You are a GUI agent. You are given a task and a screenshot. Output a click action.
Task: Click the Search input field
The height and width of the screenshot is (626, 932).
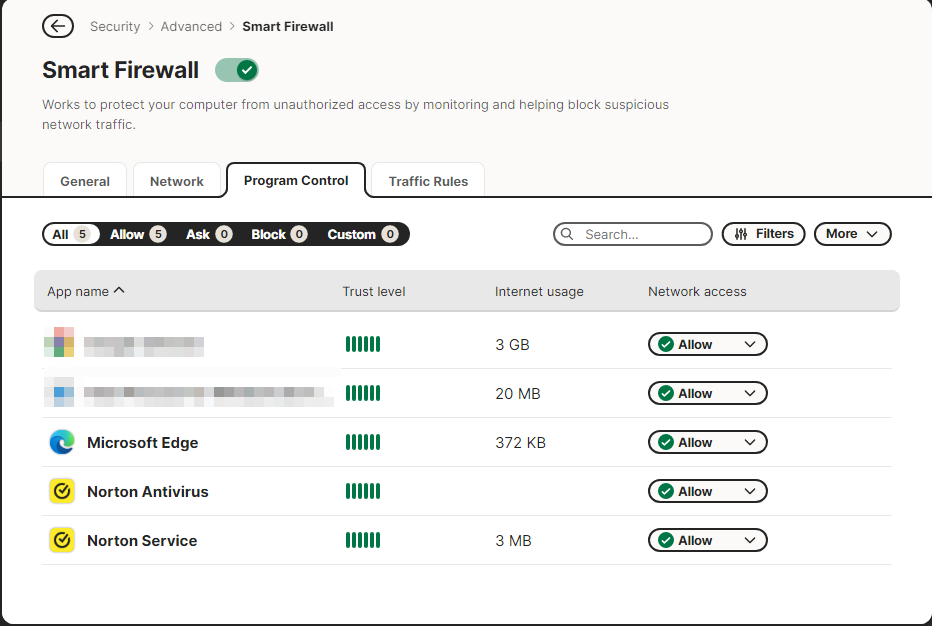(642, 234)
